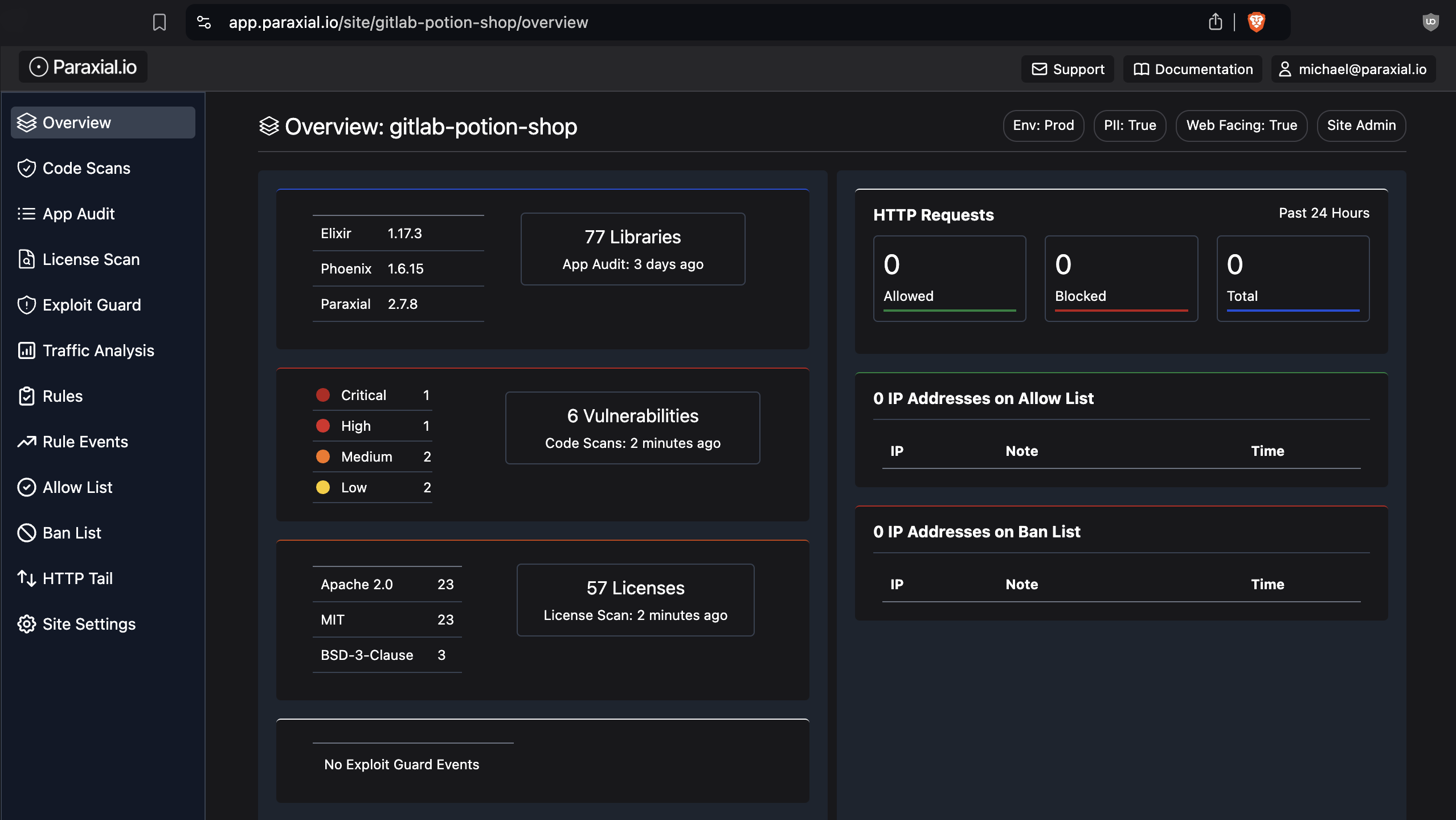Click the Paraxial 2.7.8 row
Viewport: 1456px width, 820px height.
click(398, 304)
